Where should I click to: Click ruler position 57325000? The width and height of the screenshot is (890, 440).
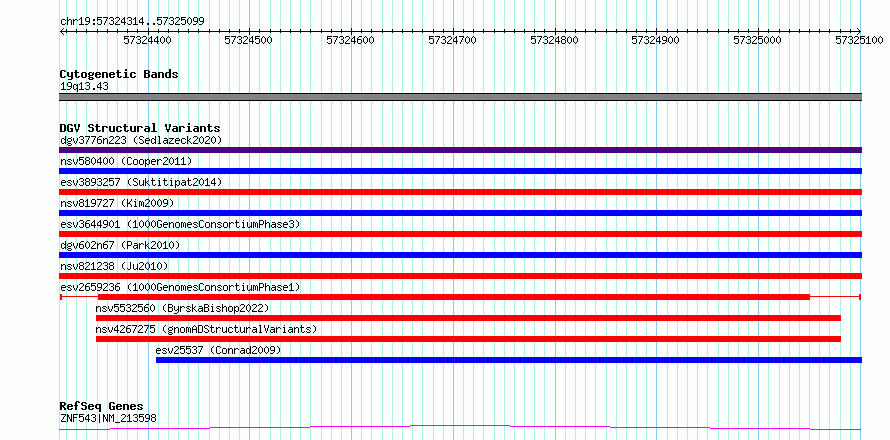(x=757, y=40)
